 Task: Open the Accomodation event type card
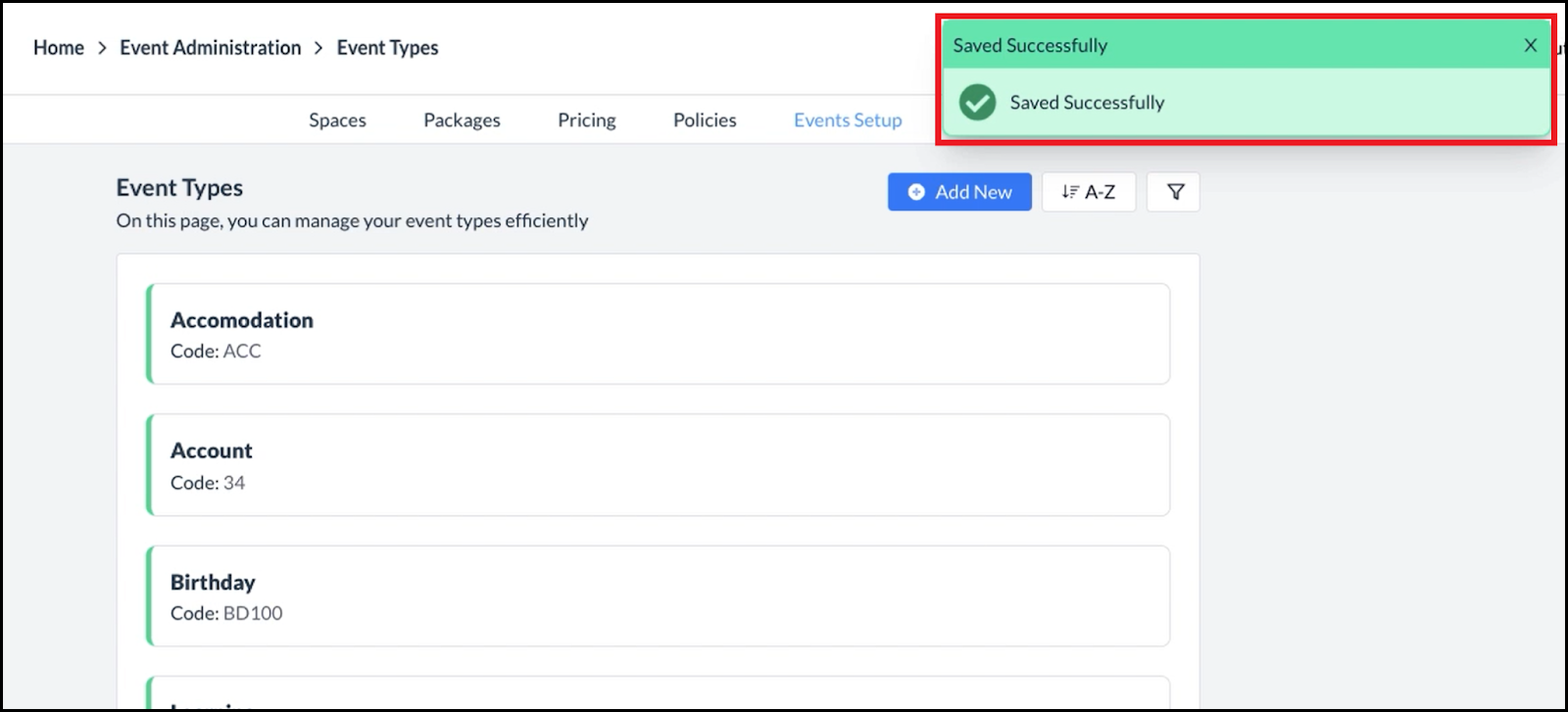(x=658, y=334)
